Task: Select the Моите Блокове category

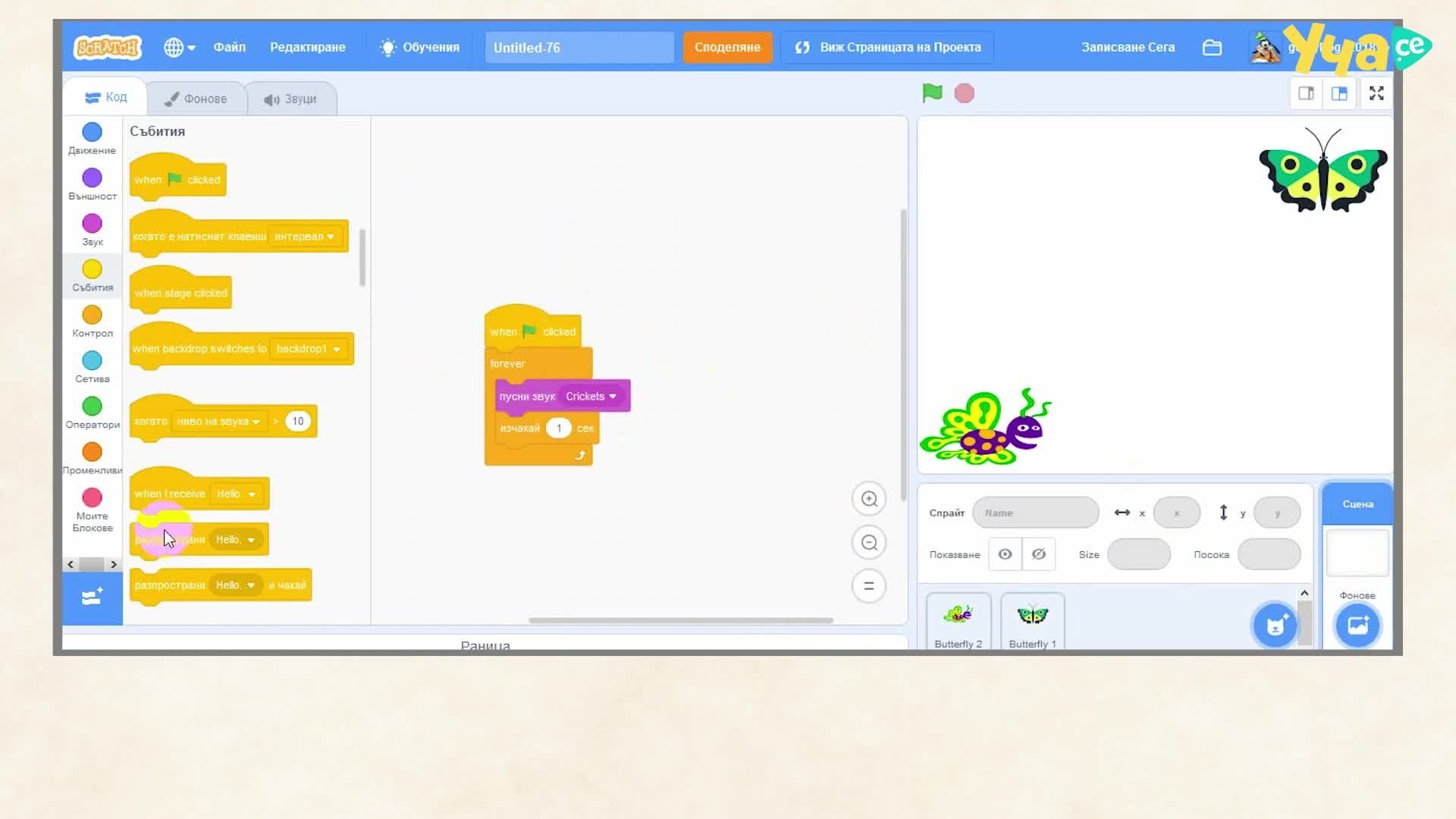Action: pyautogui.click(x=92, y=510)
